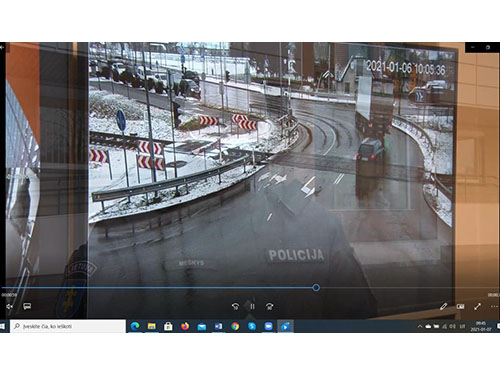Show hidden system tray icons
Screen dimensions: 500x375
[x=420, y=326]
